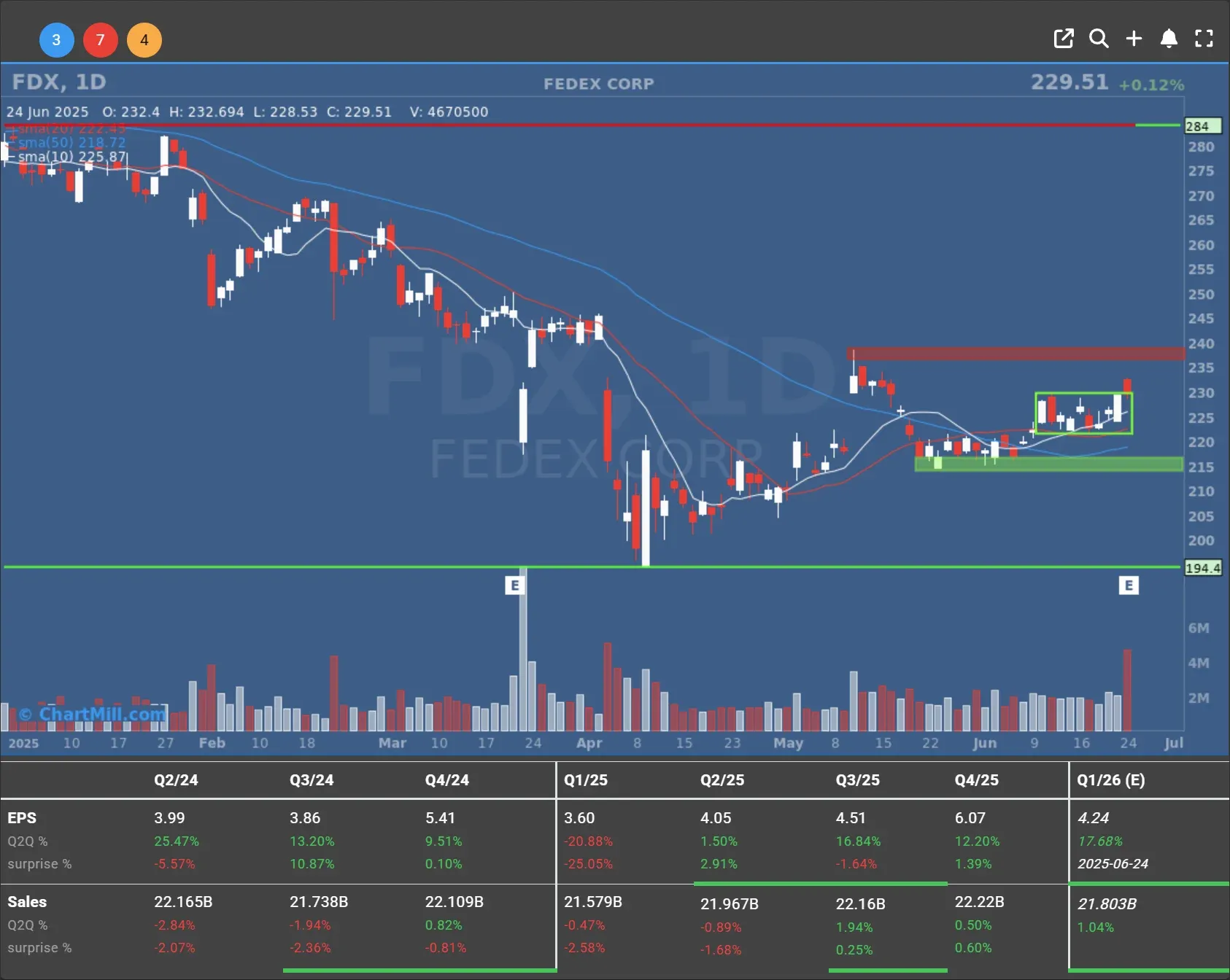Select the Q2/25 column header
This screenshot has height=980, width=1230.
tap(722, 780)
